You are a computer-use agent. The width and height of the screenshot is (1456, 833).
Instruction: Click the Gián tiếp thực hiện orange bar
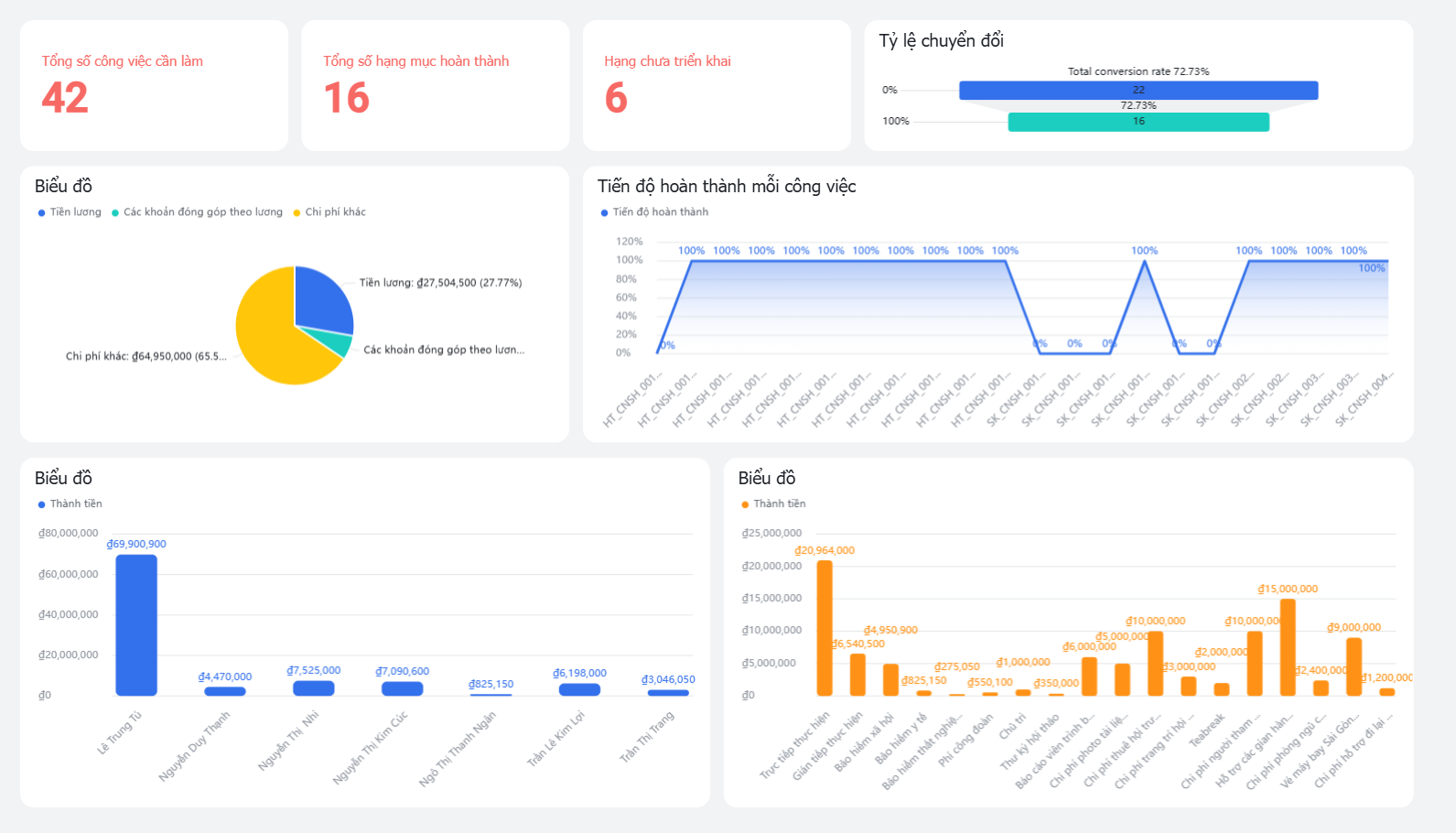tap(857, 675)
